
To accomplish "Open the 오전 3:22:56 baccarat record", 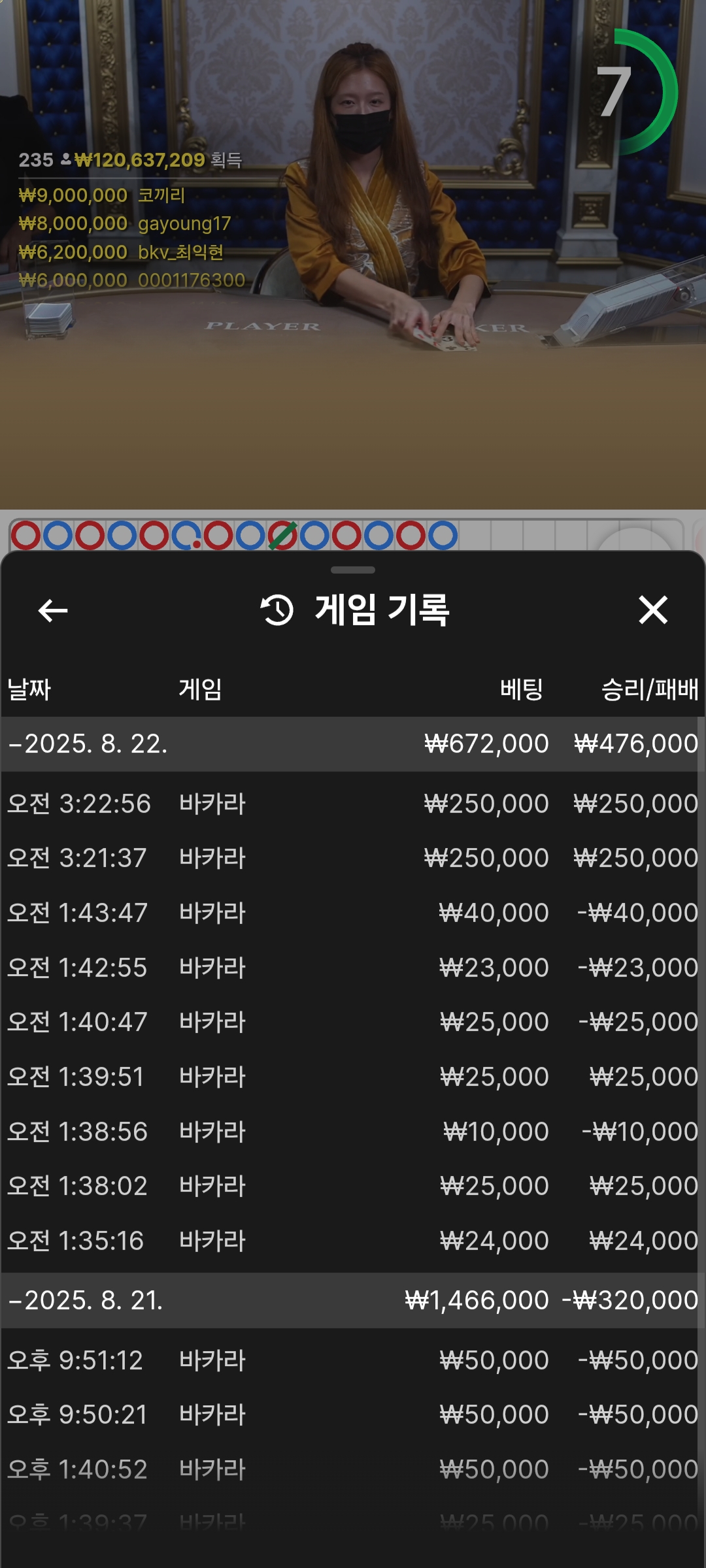I will [x=353, y=804].
